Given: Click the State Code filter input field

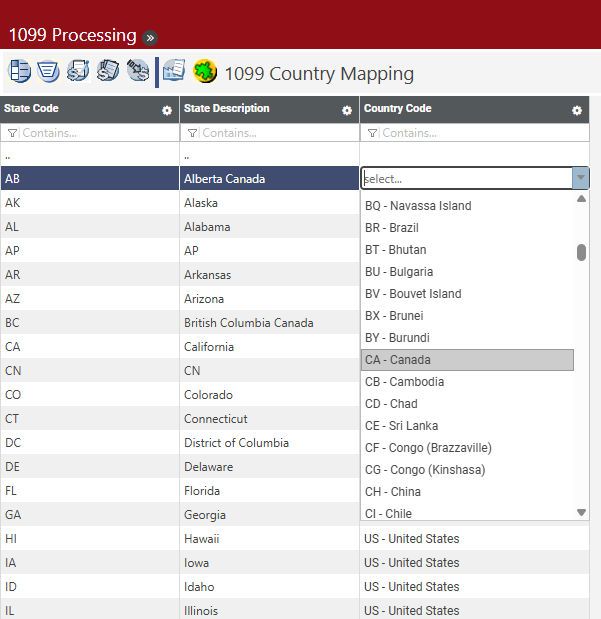Looking at the screenshot, I should pyautogui.click(x=95, y=133).
